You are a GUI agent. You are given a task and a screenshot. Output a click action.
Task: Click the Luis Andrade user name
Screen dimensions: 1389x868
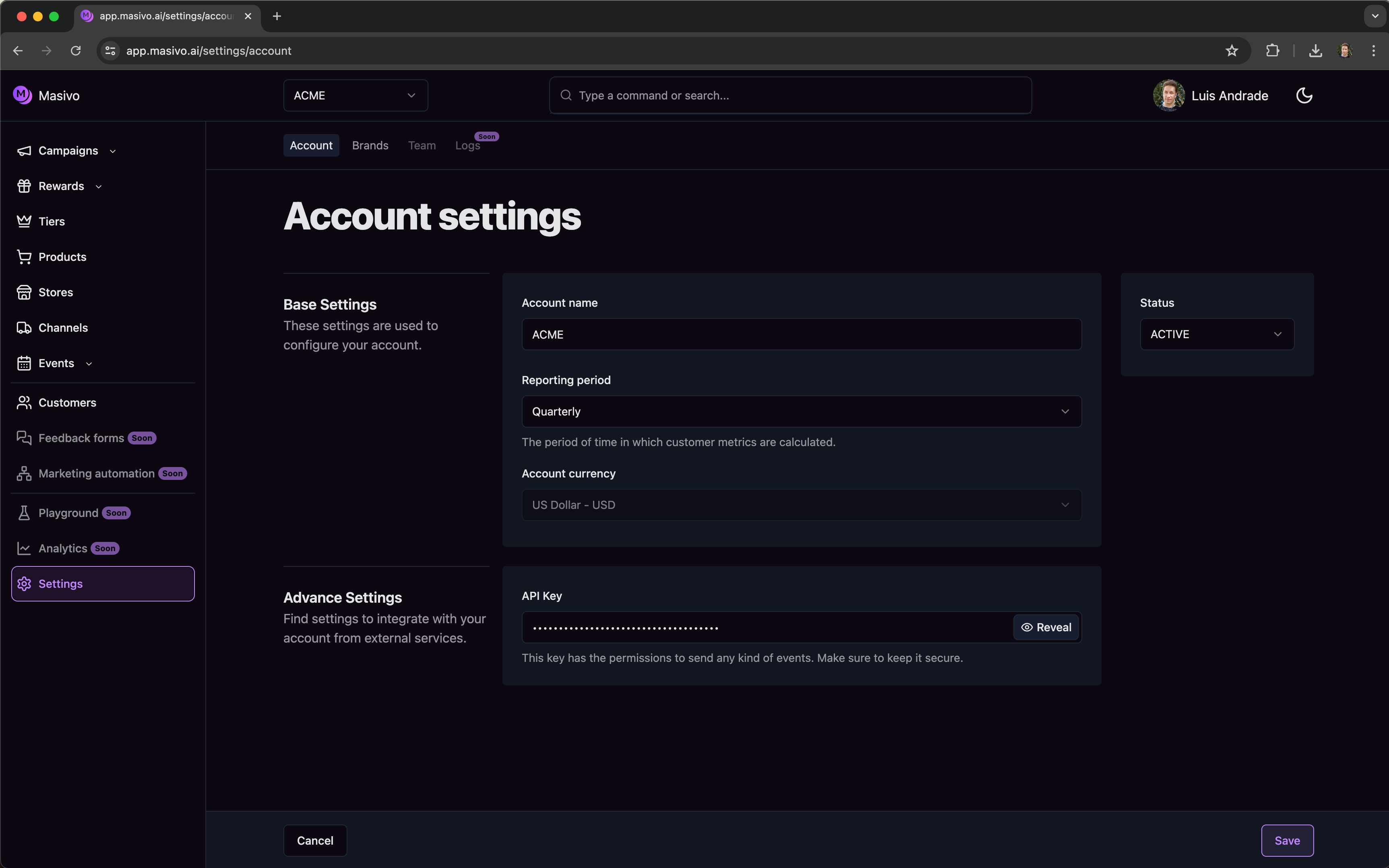(x=1230, y=96)
